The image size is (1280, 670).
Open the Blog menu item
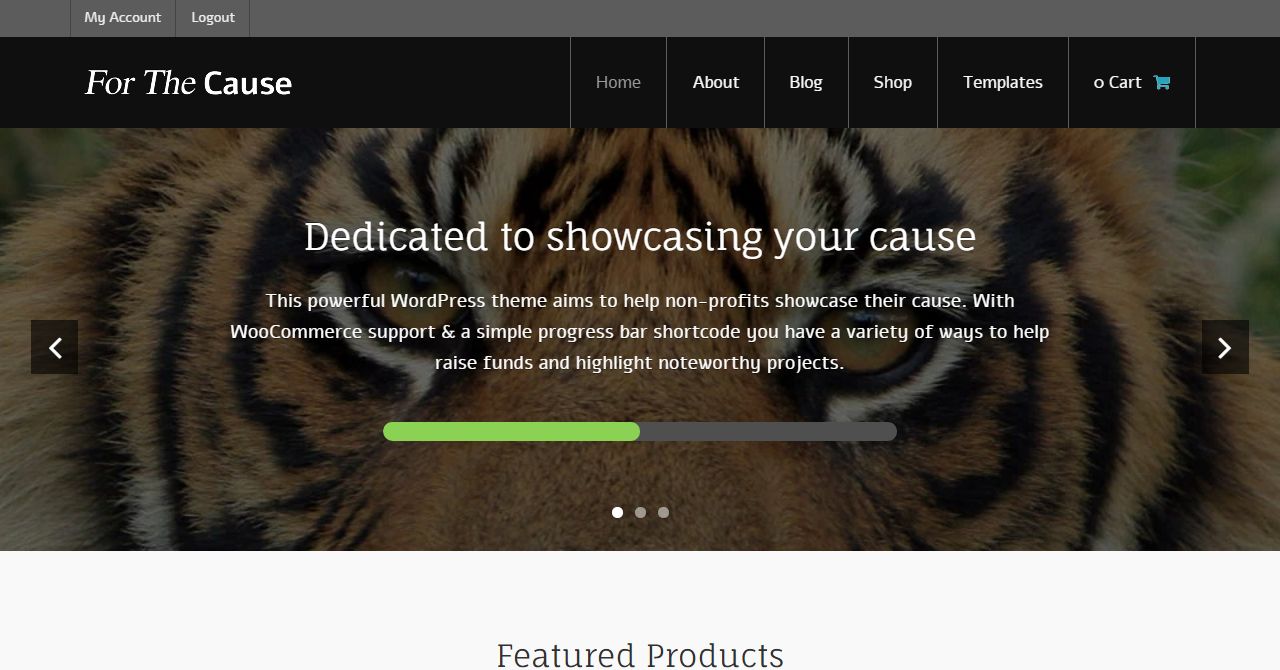click(x=806, y=82)
